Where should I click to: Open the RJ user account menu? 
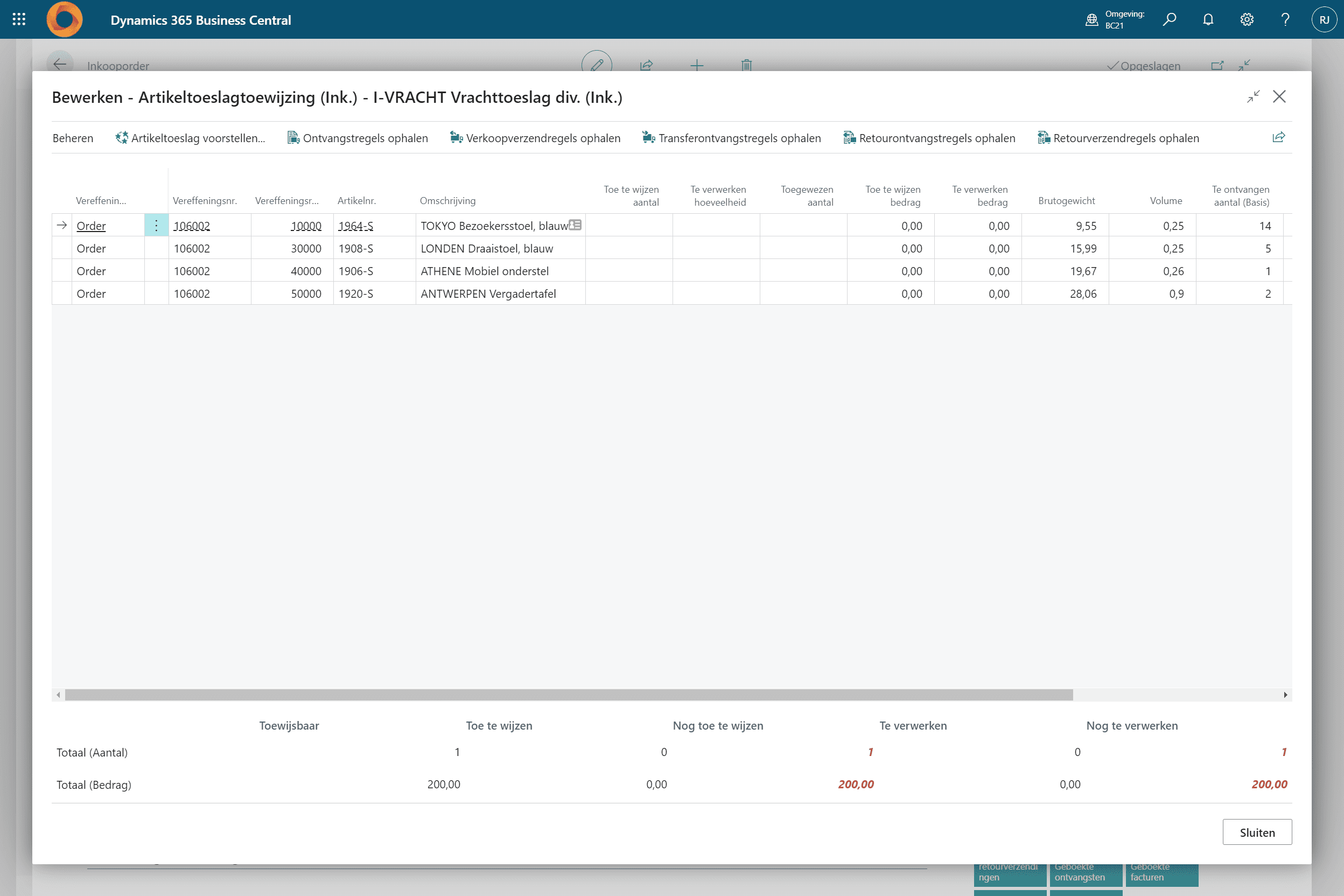point(1324,19)
